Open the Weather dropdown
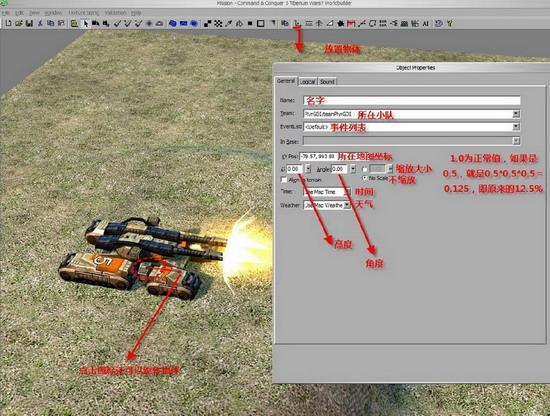The width and height of the screenshot is (550, 416). click(327, 205)
